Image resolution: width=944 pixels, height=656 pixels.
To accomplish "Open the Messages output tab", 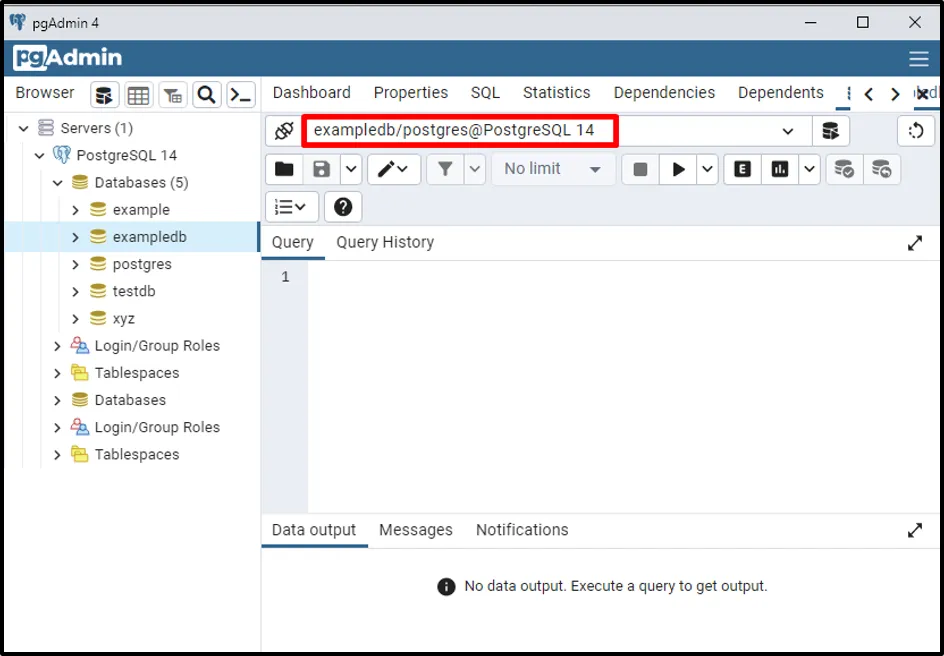I will [415, 530].
